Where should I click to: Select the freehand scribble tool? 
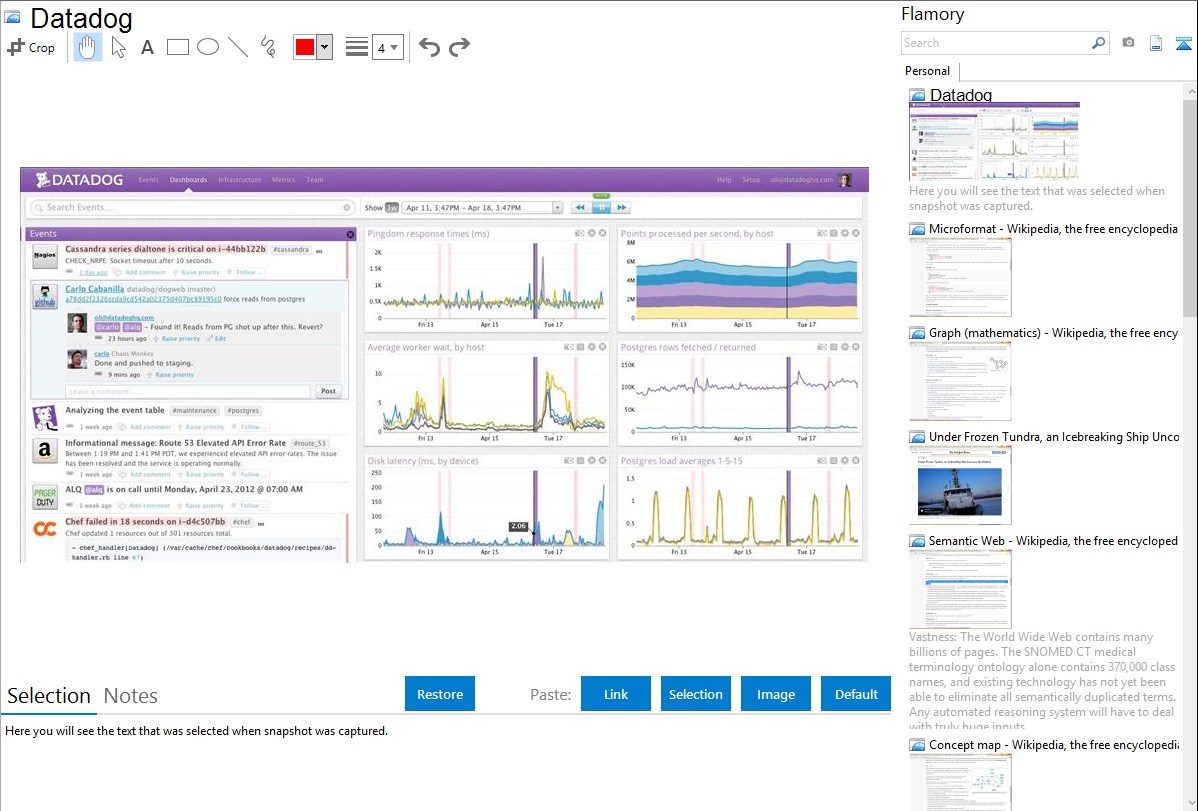click(x=268, y=47)
